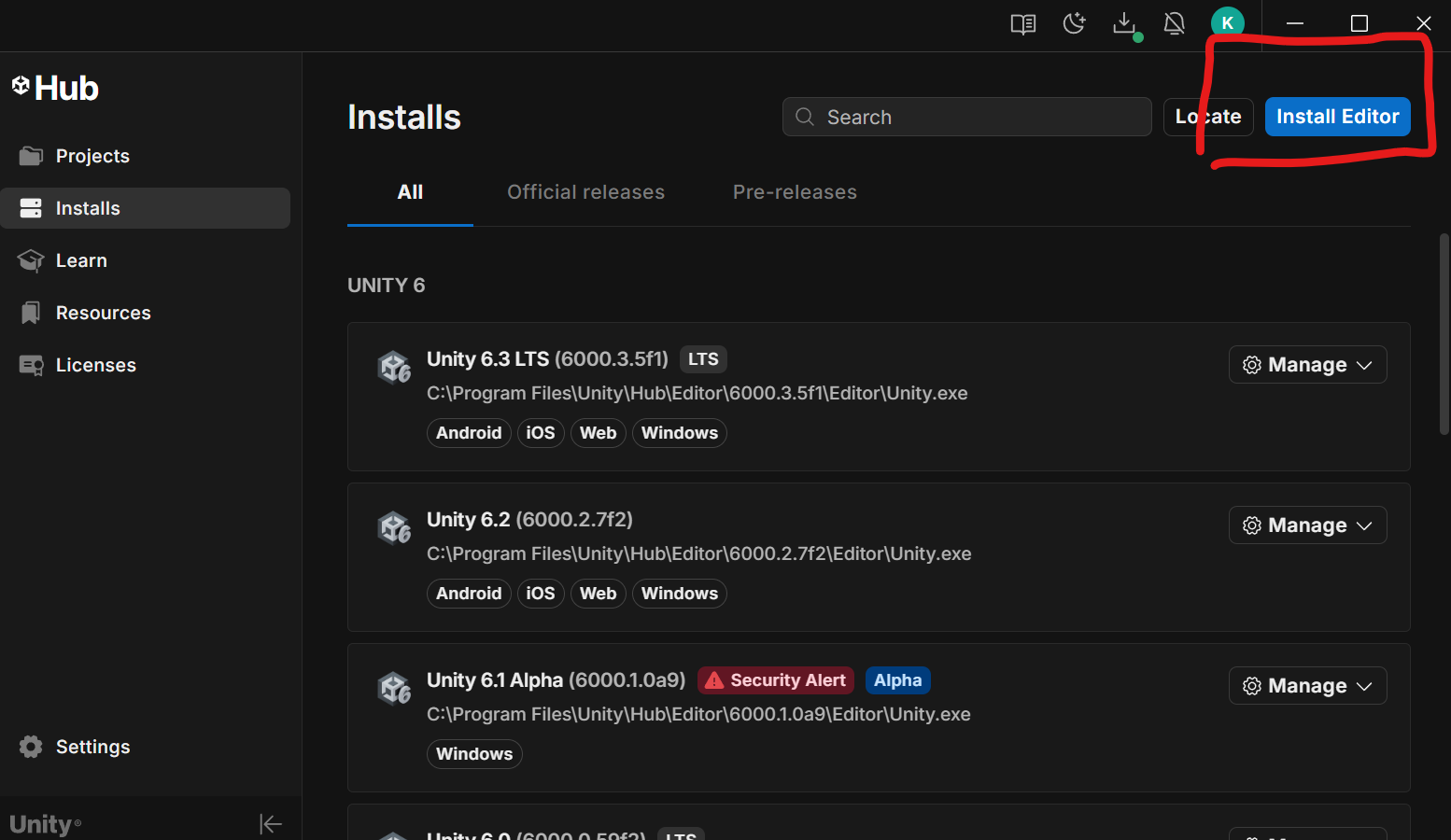Image resolution: width=1451 pixels, height=840 pixels.
Task: Click the Unity 6.2 (6000.2.7f2) title
Action: click(529, 520)
